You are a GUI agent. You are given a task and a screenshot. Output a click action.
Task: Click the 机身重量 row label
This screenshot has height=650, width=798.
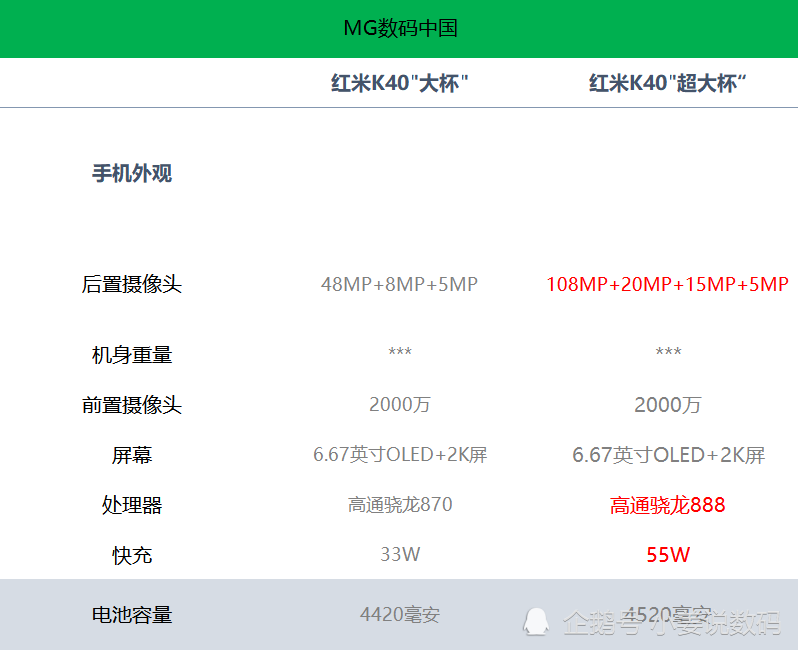pyautogui.click(x=132, y=355)
